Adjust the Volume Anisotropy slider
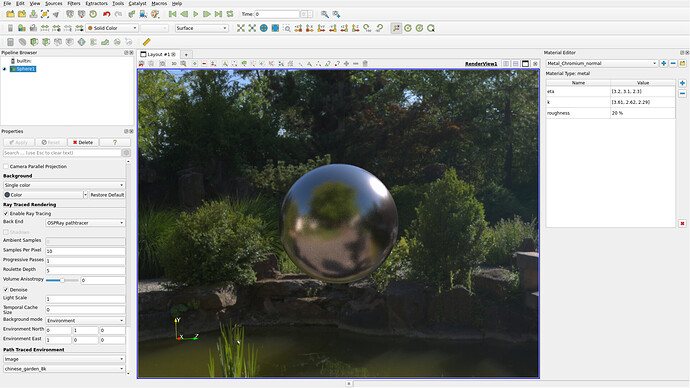 point(62,280)
